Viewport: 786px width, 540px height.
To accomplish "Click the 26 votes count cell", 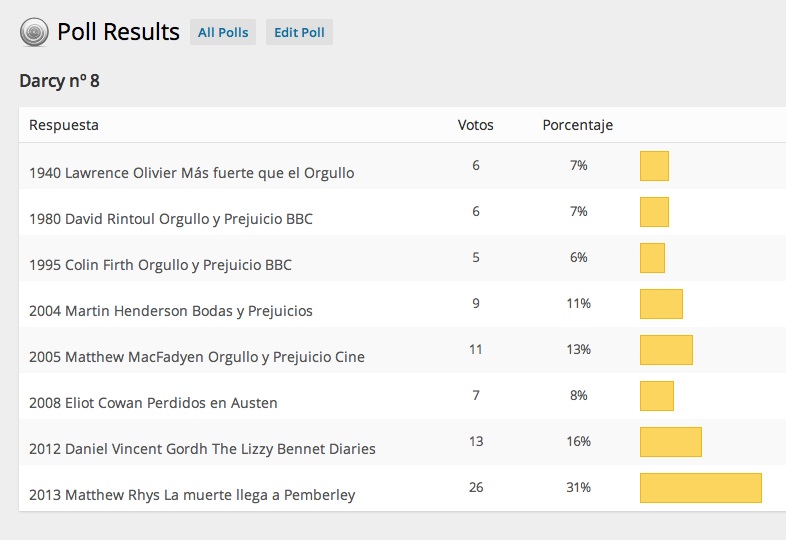I will (x=475, y=488).
